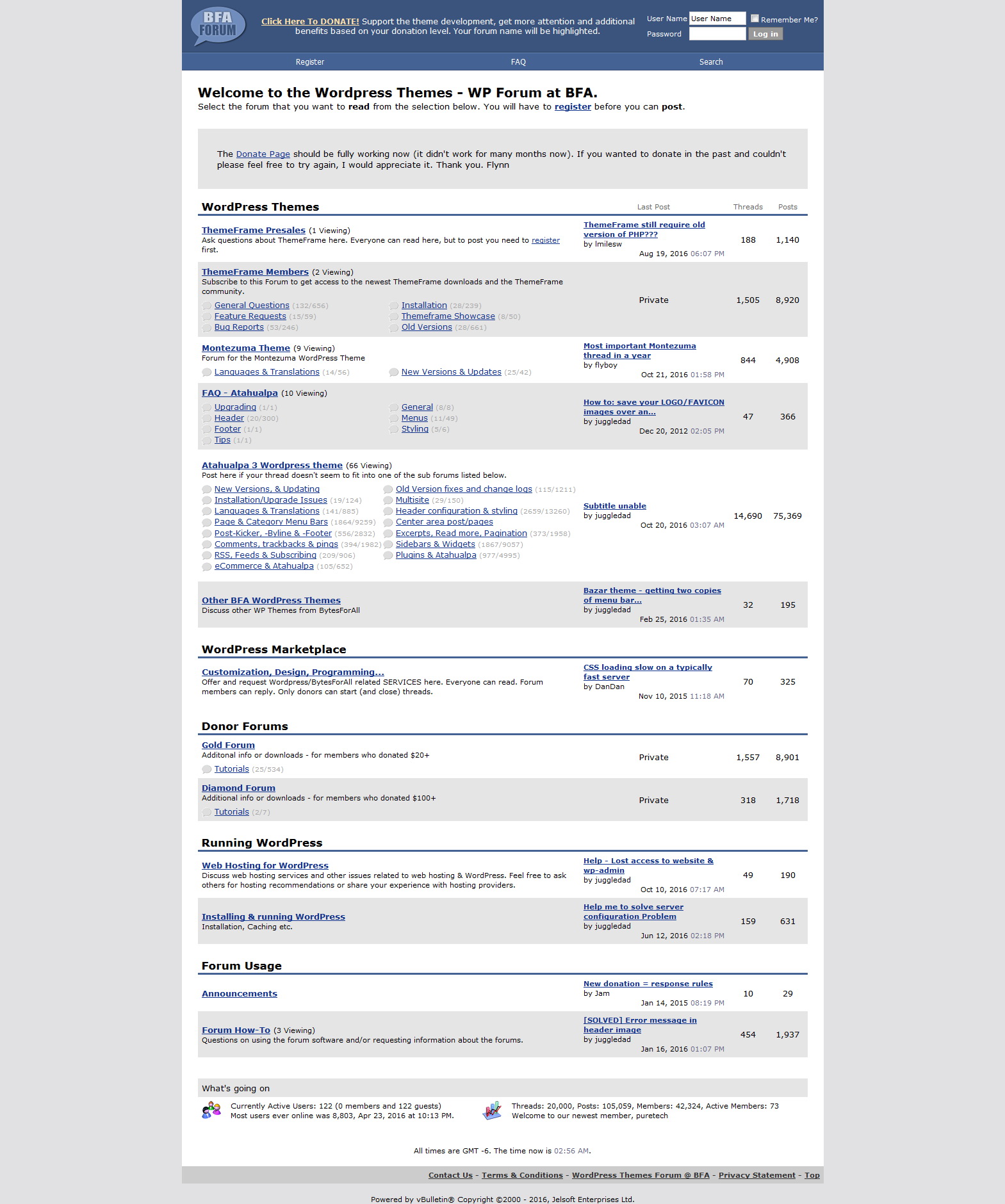Screen dimensions: 1005x1204
Task: Toggle the Remember Me checkbox
Action: tap(755, 19)
